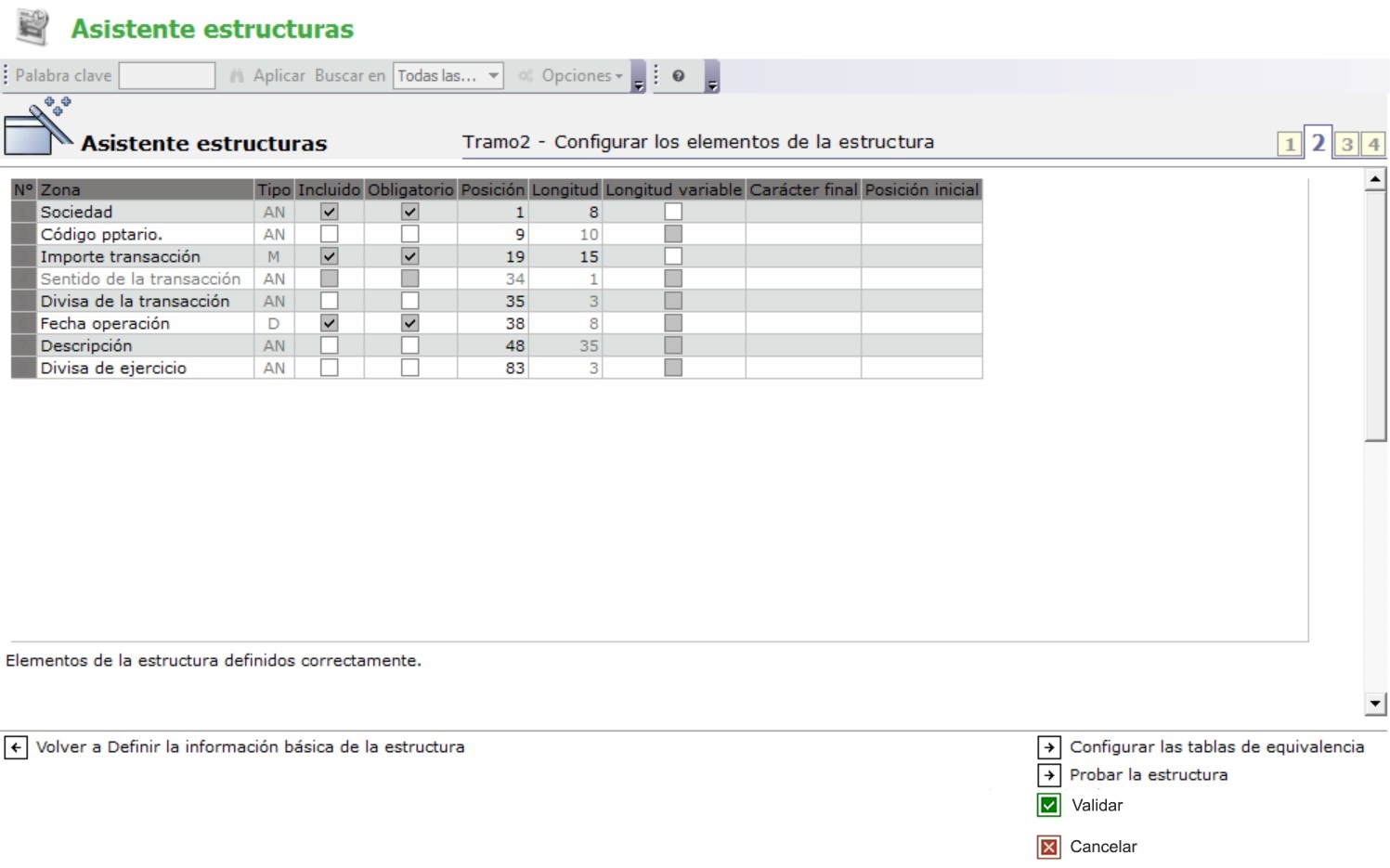The height and width of the screenshot is (868, 1390).
Task: Click the help question mark icon
Action: point(679,76)
